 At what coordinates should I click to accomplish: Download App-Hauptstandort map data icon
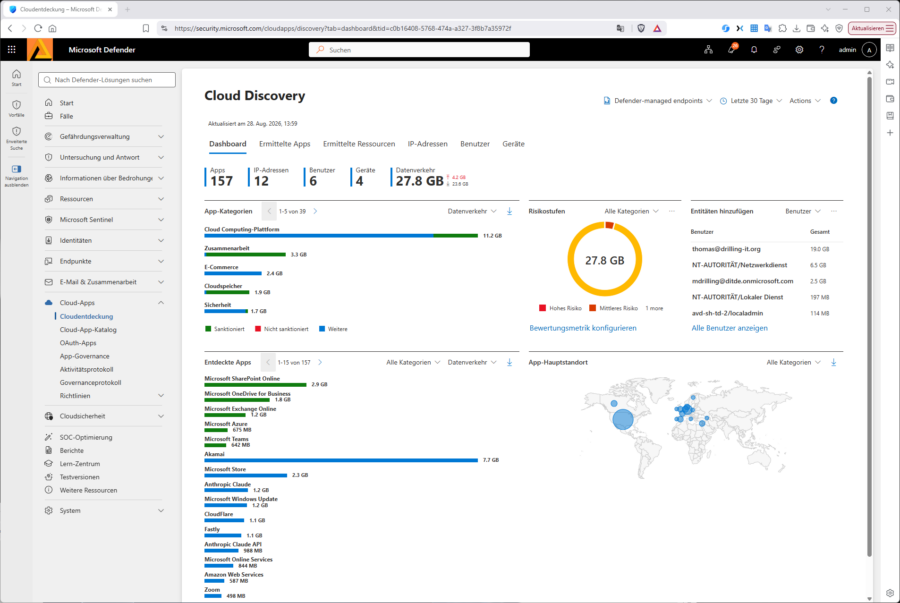point(833,362)
